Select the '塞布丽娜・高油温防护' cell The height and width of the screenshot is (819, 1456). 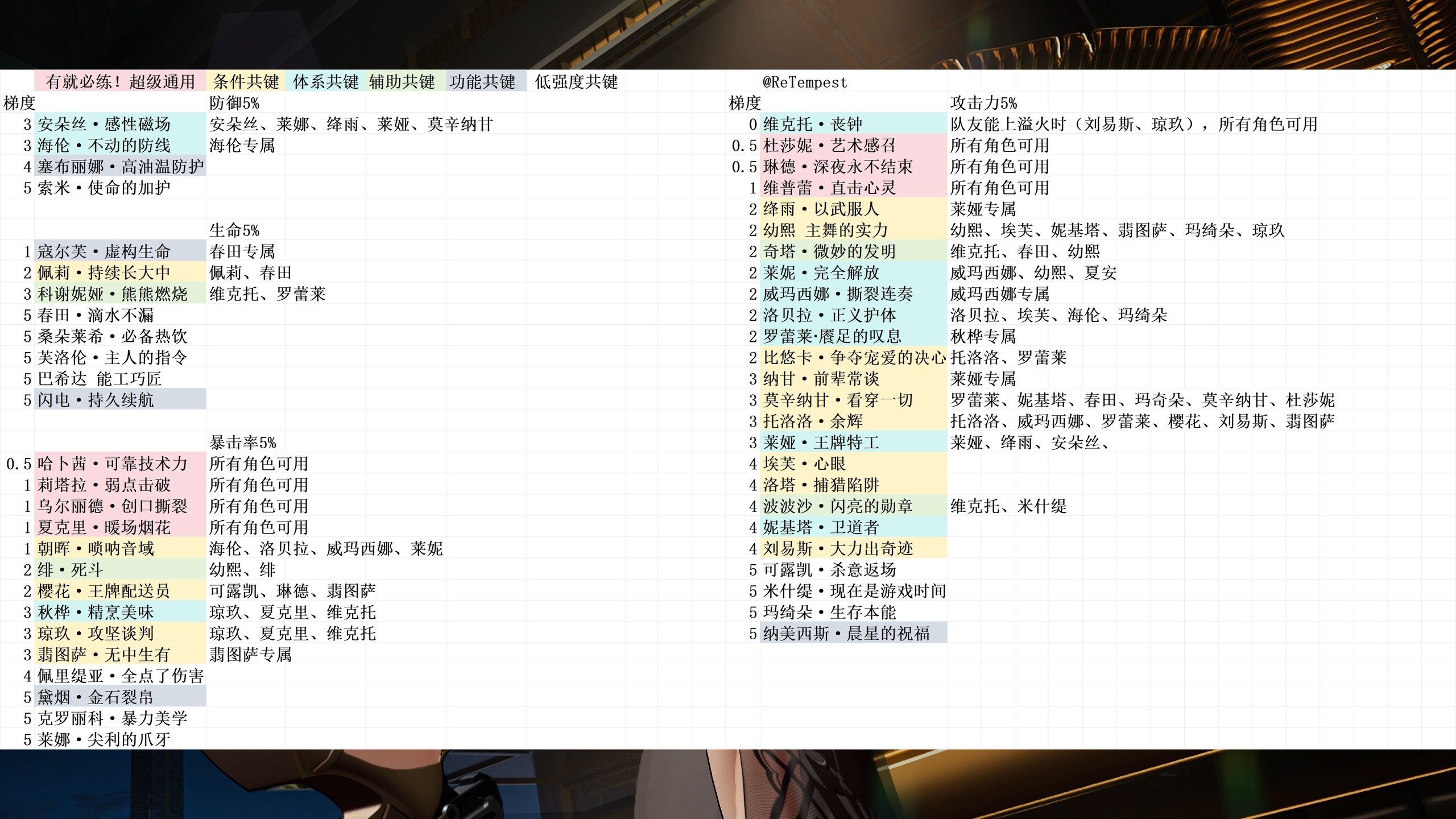(x=121, y=167)
